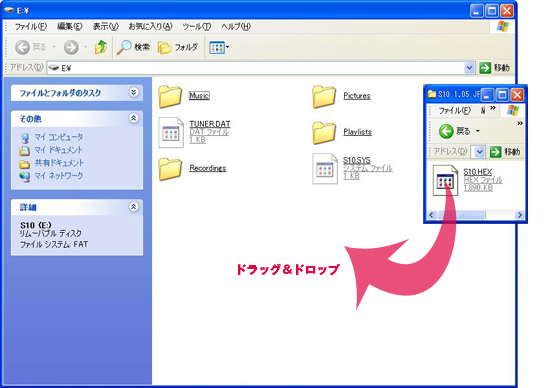Click left scroll arrow in S10 window
550x388 pixels.
pos(431,215)
